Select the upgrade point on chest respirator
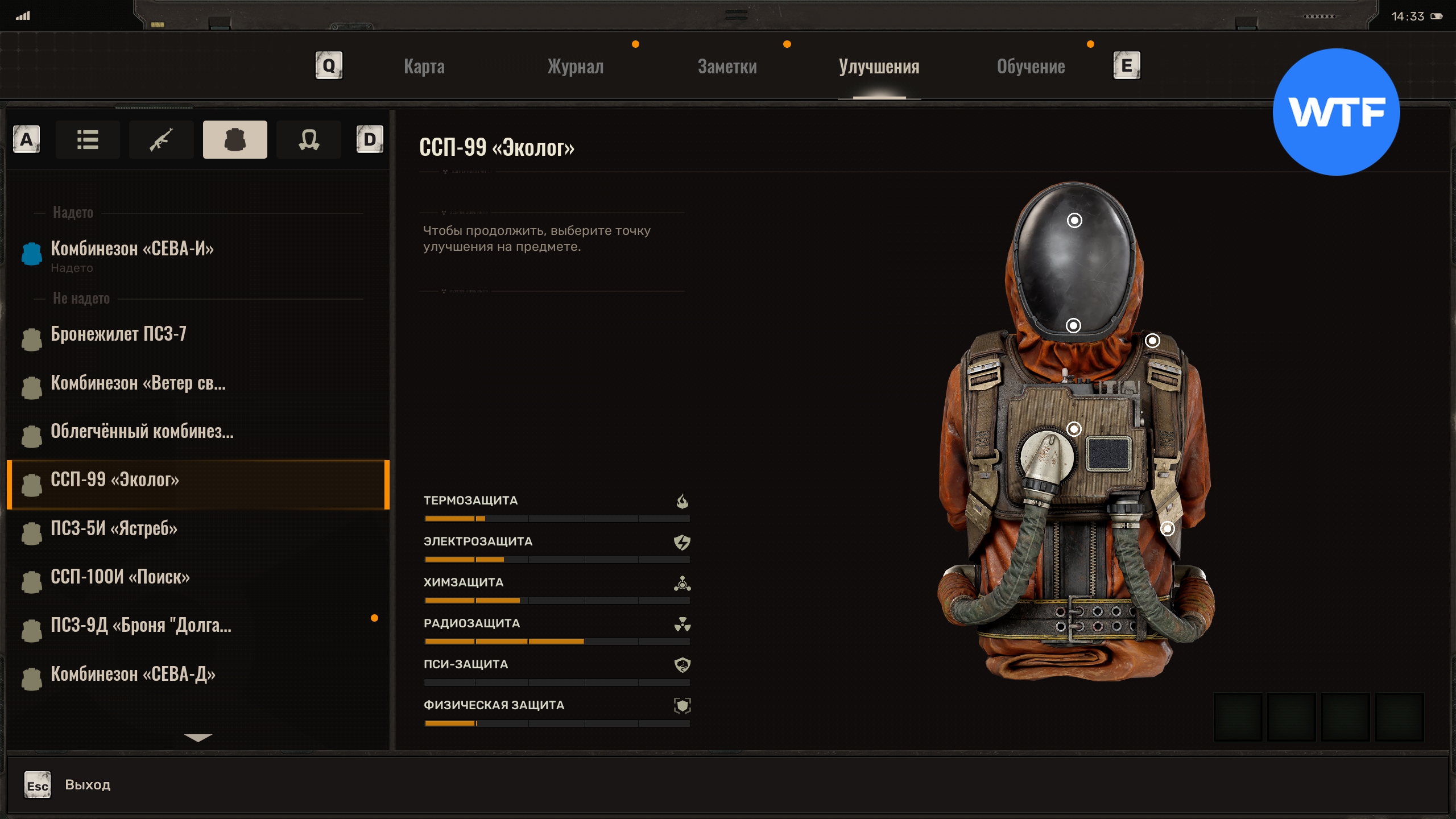Screen dimensions: 1456x819 1074,429
